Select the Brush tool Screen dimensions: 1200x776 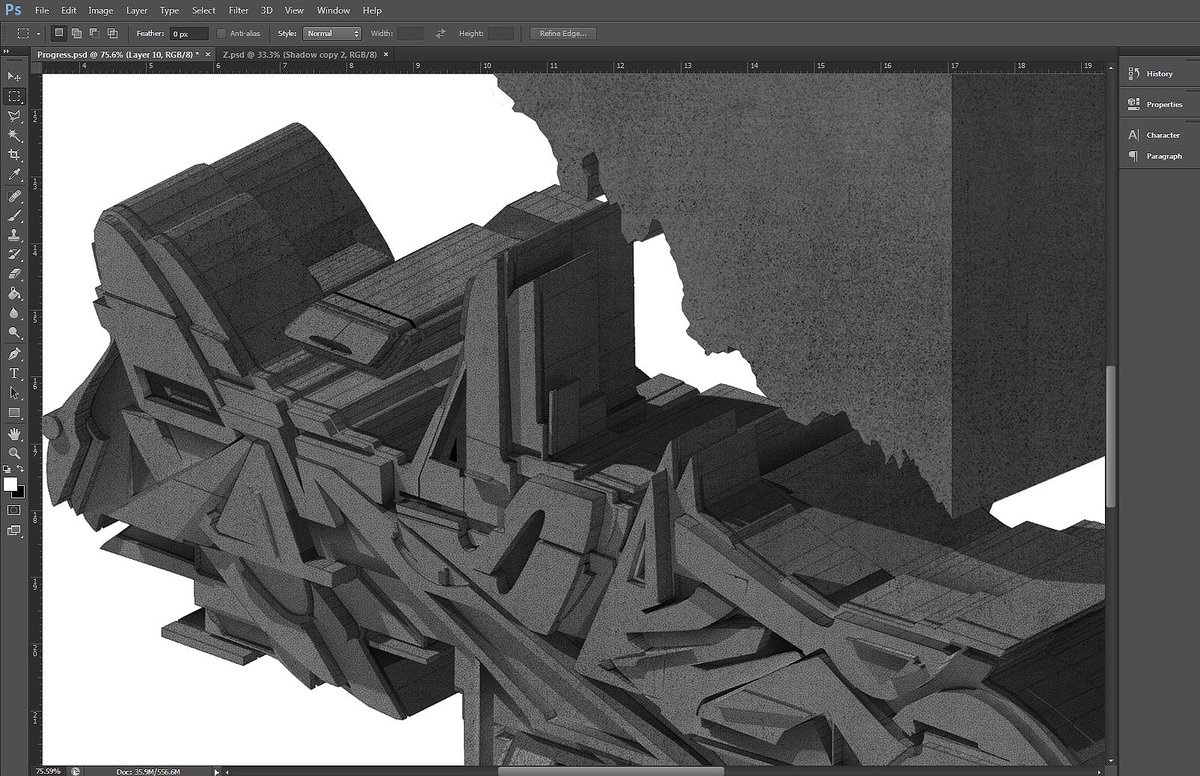coord(14,217)
